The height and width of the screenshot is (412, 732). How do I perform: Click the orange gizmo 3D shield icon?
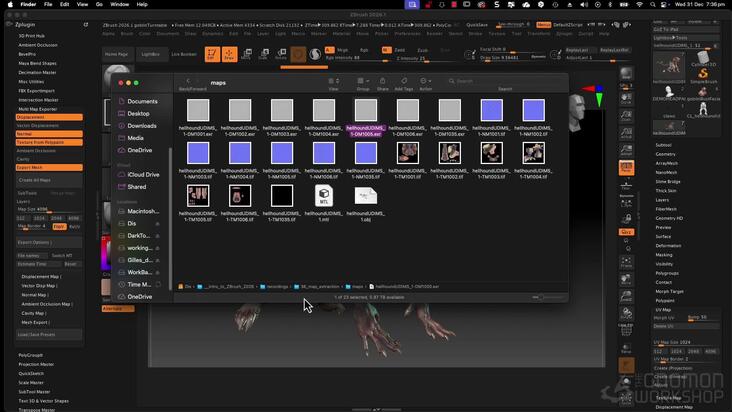(298, 55)
